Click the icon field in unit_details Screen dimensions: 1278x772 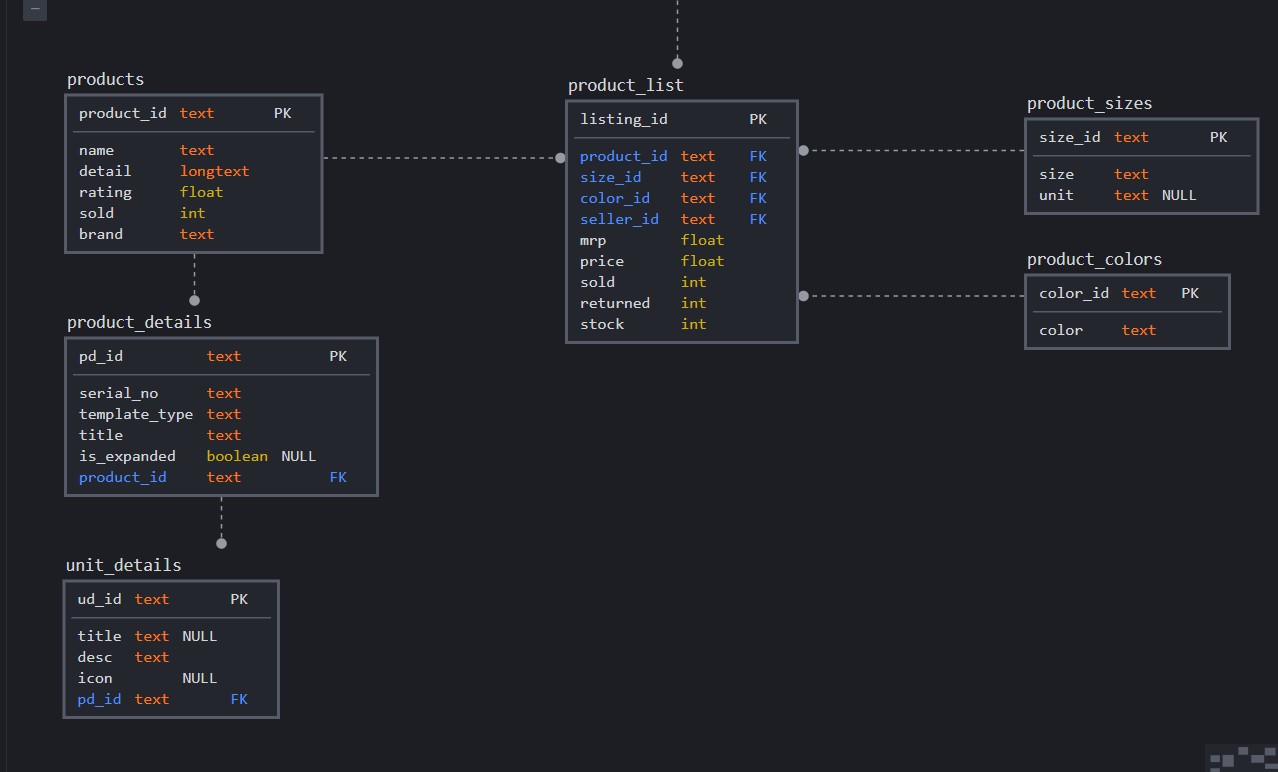click(x=96, y=678)
